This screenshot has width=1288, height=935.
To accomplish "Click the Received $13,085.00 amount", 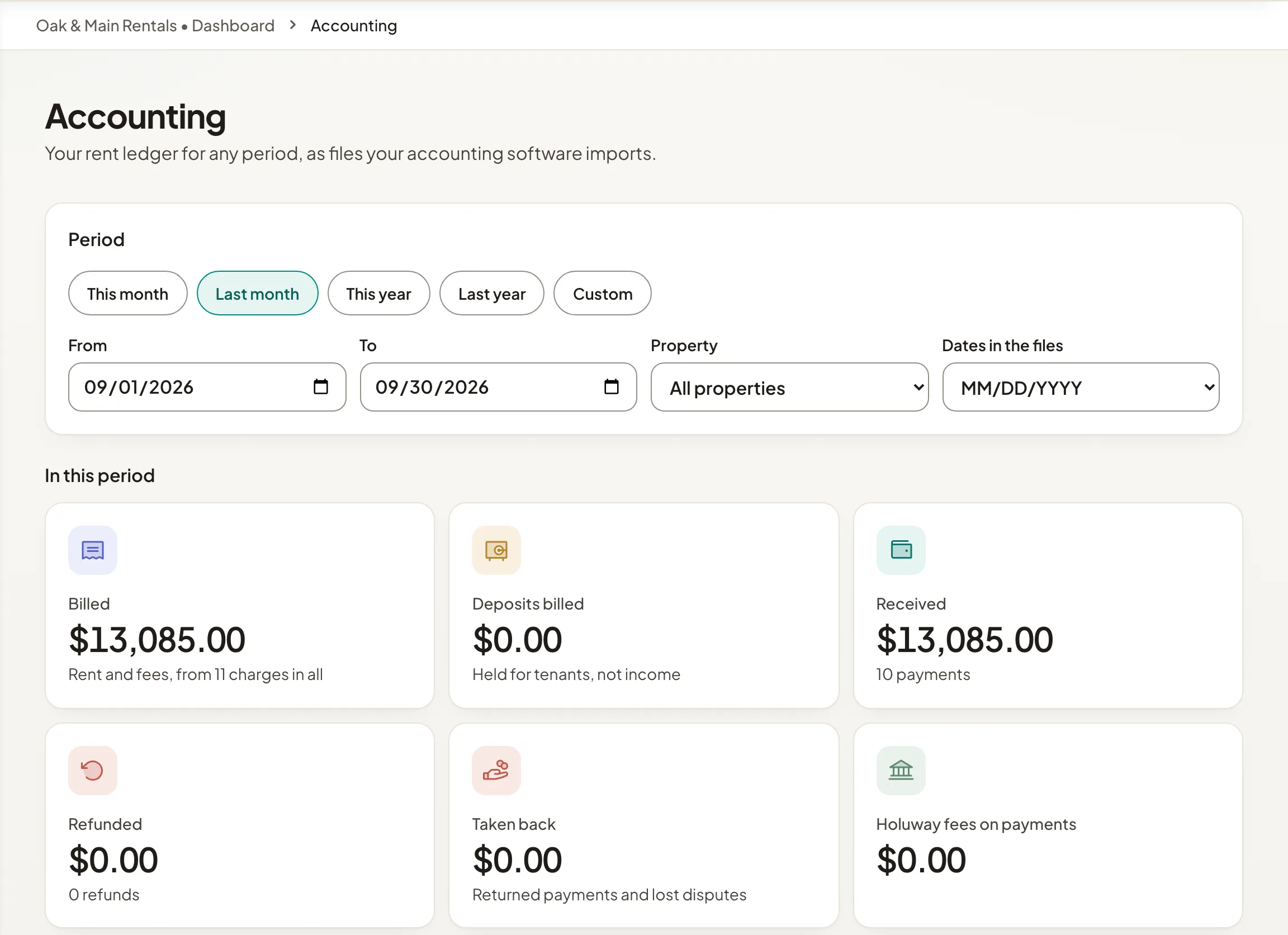I will (x=965, y=640).
